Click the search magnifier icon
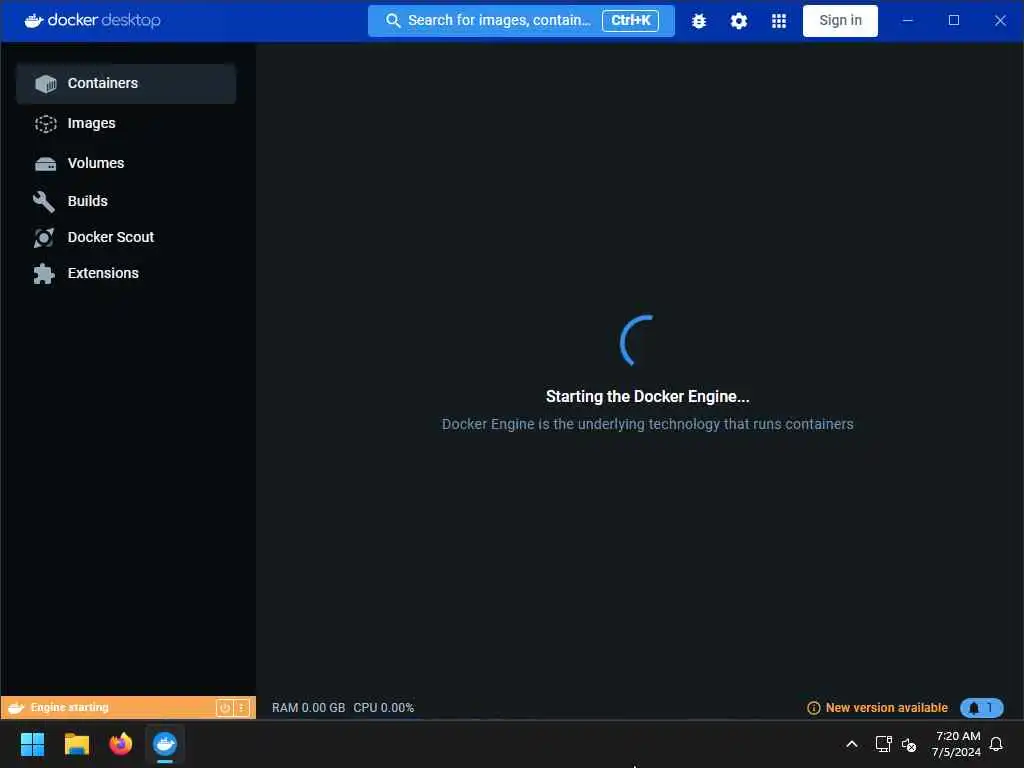The height and width of the screenshot is (768, 1024). (x=392, y=21)
